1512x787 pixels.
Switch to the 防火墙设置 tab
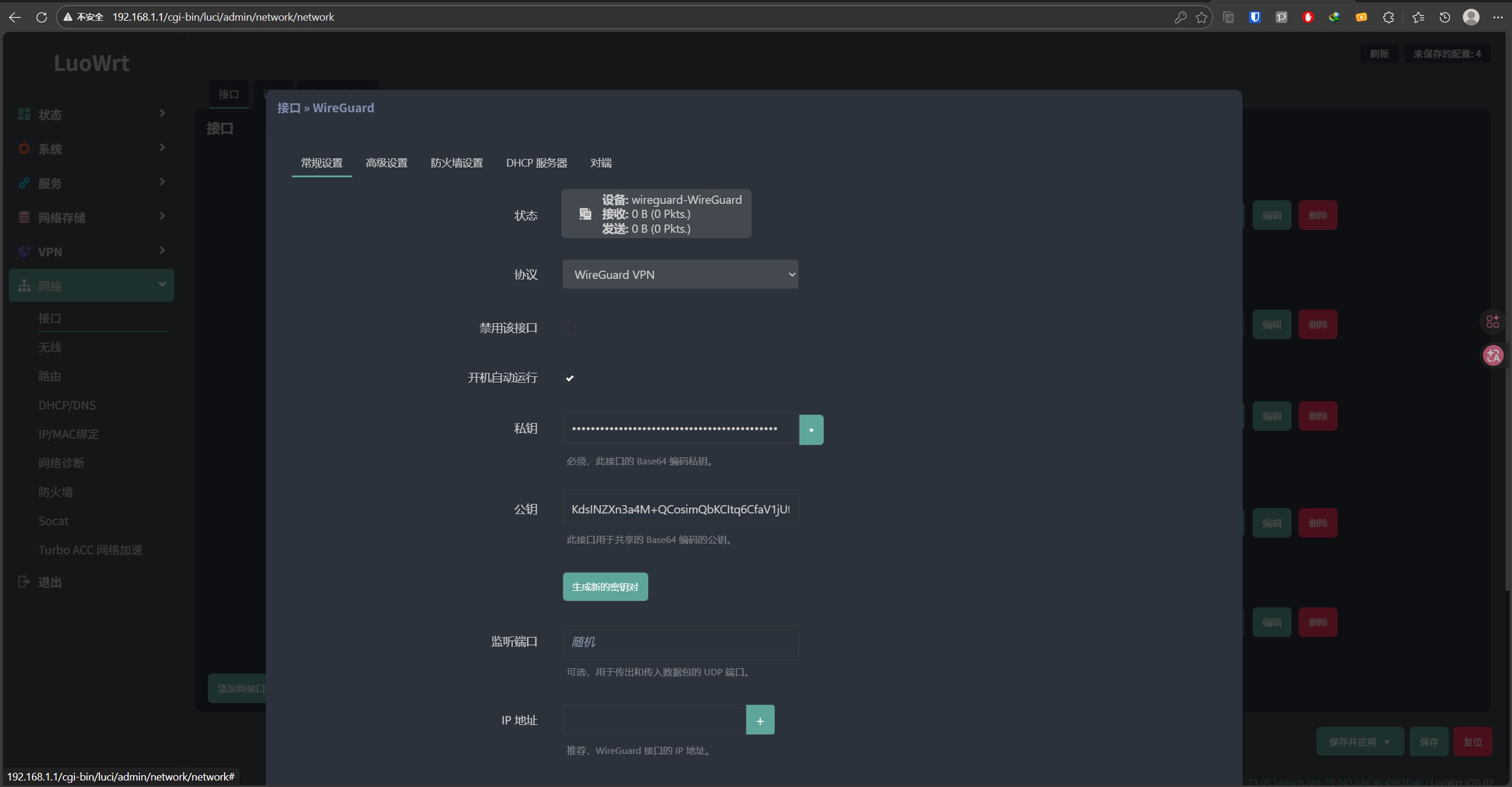[457, 163]
